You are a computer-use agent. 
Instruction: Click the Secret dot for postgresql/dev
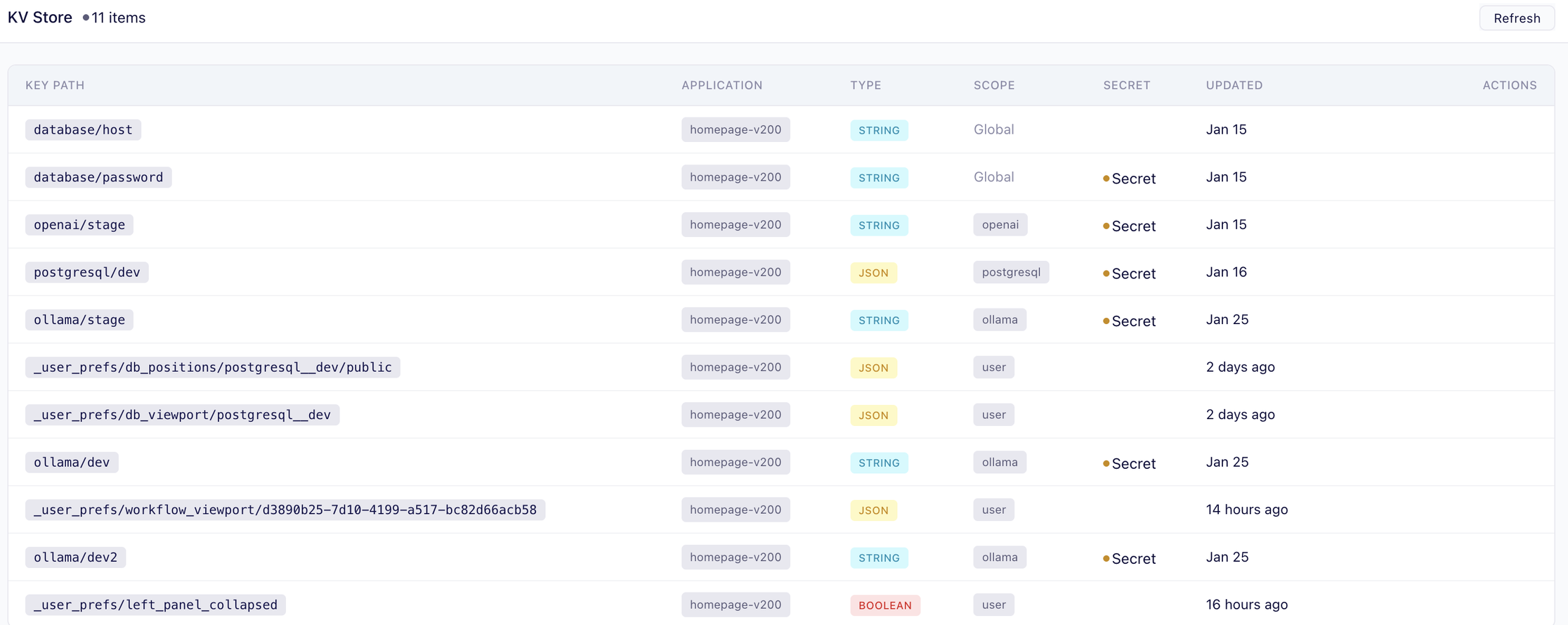(1106, 273)
